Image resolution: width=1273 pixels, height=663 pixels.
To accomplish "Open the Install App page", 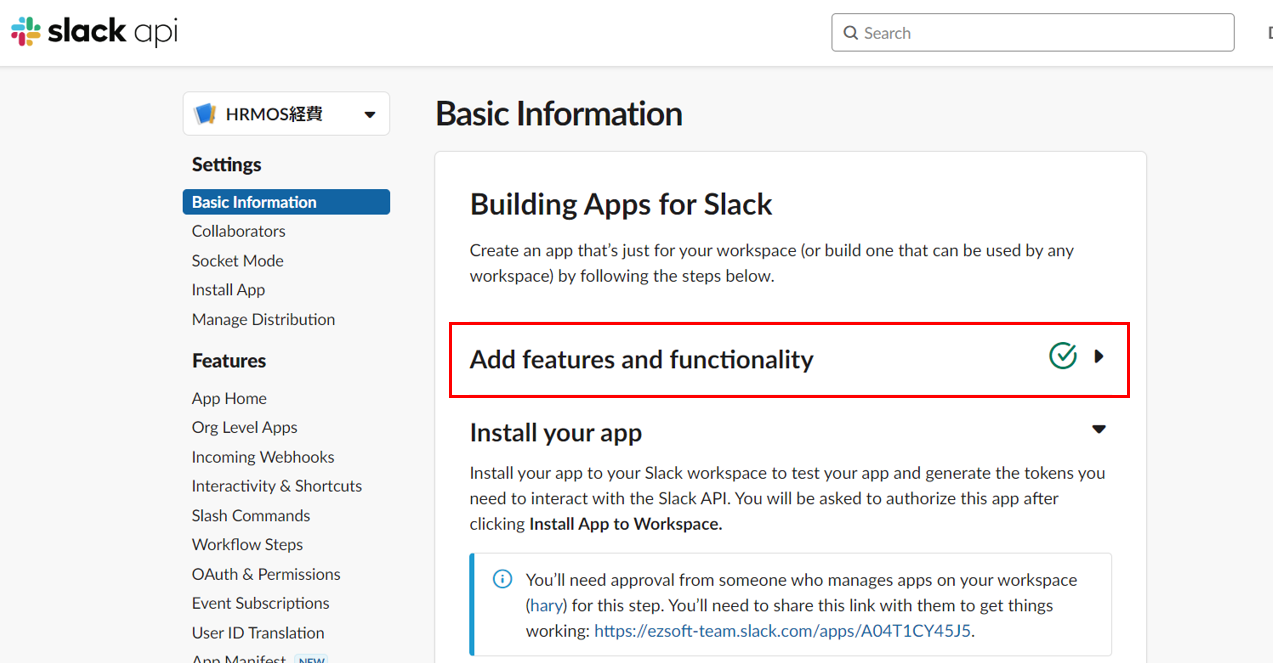I will tap(229, 290).
